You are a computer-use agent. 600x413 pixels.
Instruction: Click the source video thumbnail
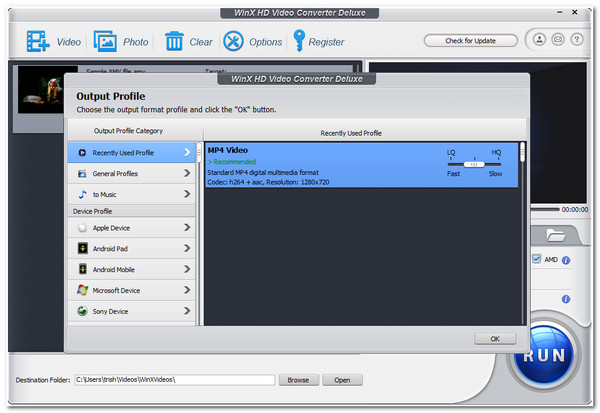pyautogui.click(x=41, y=90)
